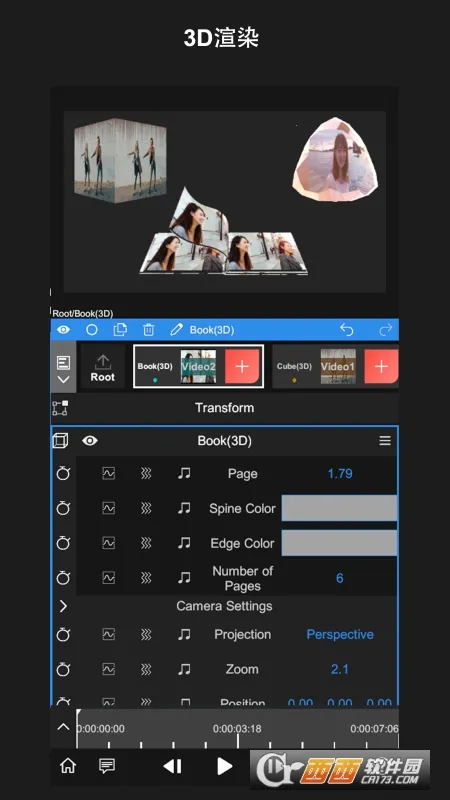Open the Transform section

coord(224,408)
